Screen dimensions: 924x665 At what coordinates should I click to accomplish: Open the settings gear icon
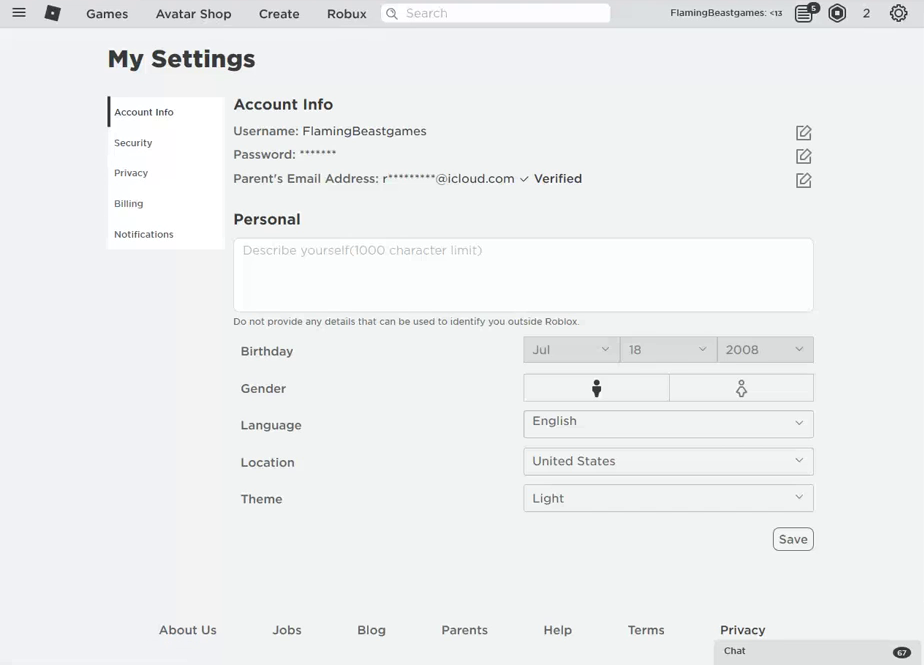(898, 13)
